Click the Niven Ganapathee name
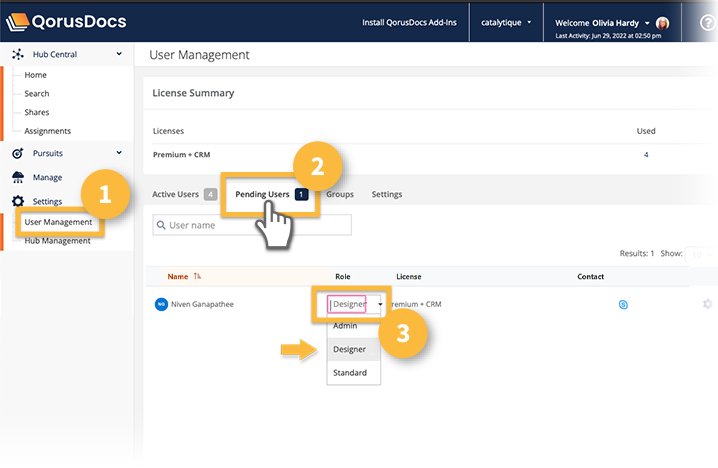 202,304
